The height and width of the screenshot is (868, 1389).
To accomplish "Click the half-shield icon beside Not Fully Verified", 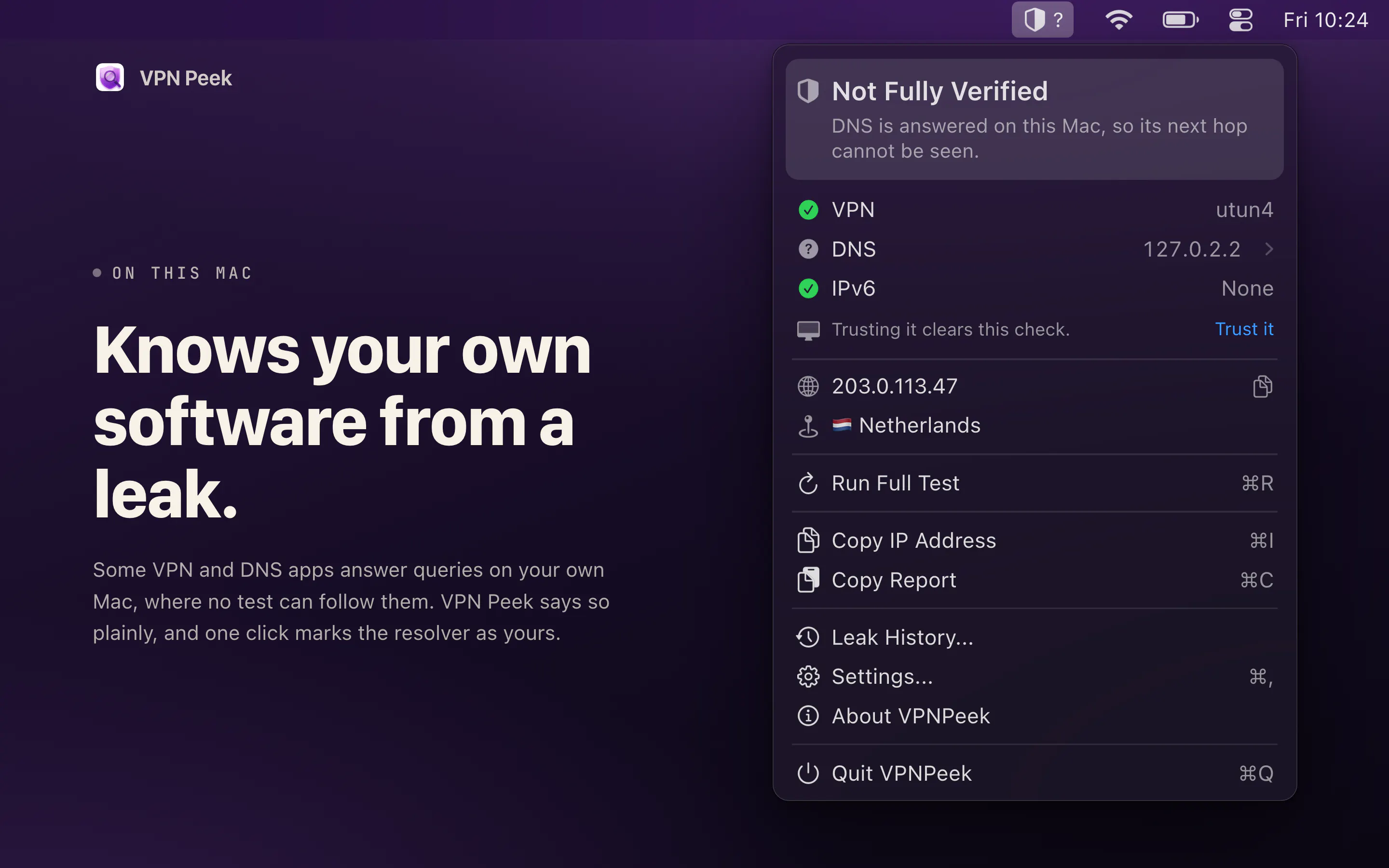I will [x=808, y=91].
